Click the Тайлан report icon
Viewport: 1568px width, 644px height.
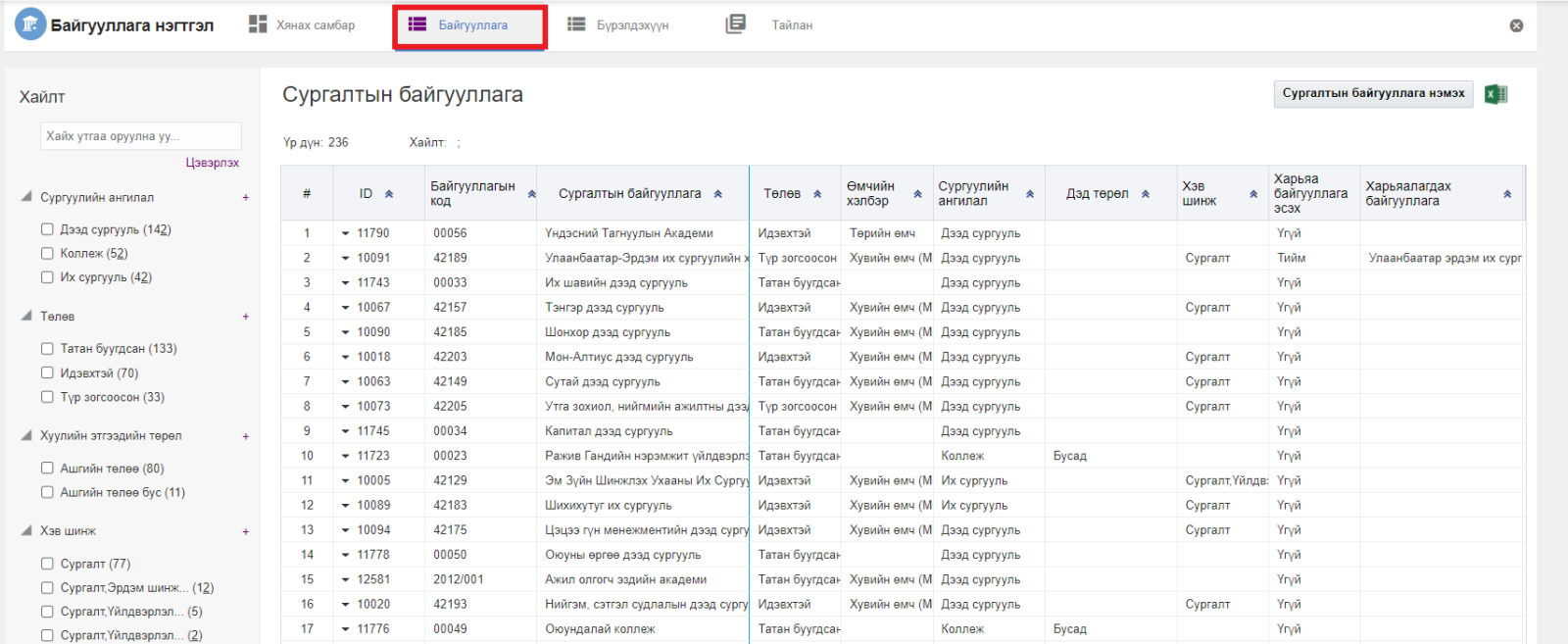pos(736,25)
